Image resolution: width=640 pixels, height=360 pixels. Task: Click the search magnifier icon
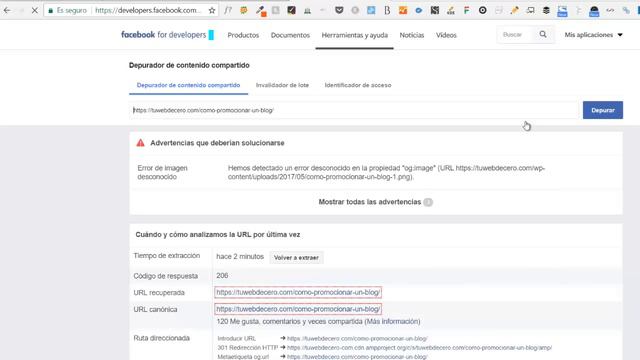point(543,35)
